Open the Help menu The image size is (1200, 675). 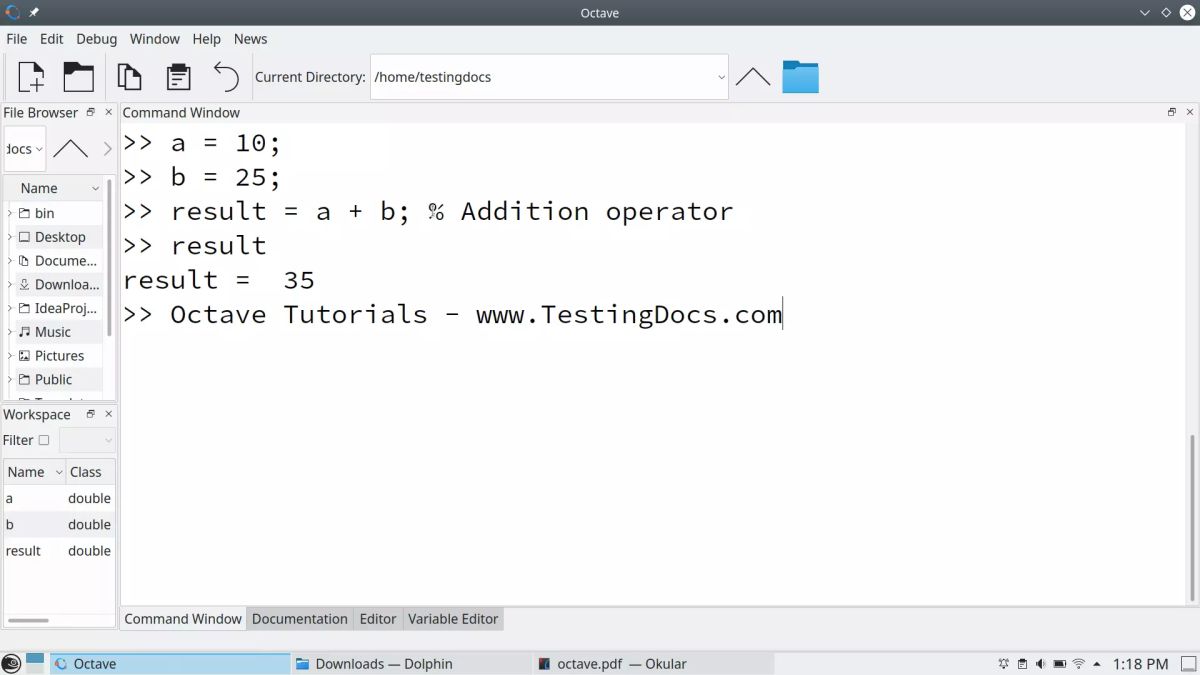(207, 39)
